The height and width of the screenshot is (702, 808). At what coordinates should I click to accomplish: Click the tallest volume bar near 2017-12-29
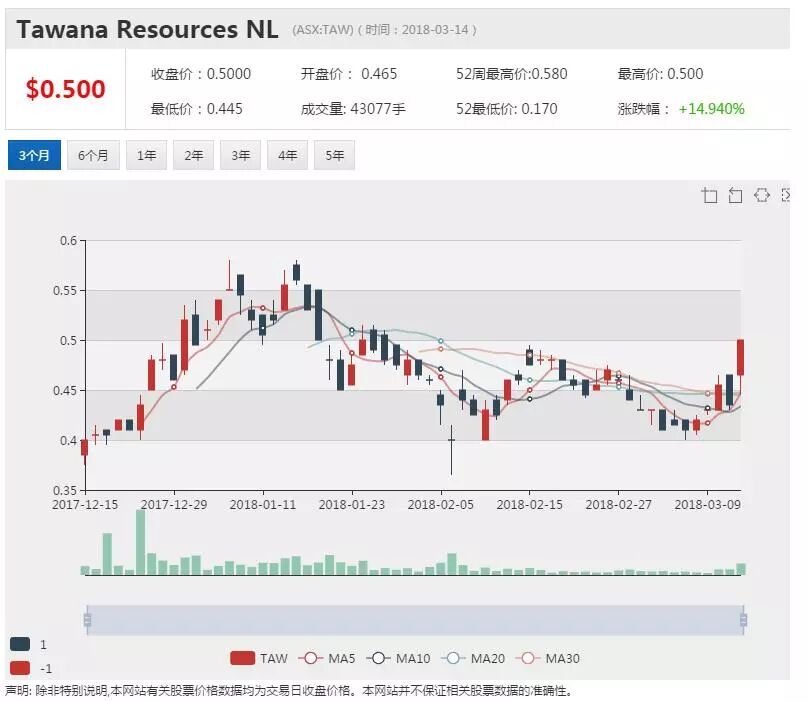(x=141, y=542)
